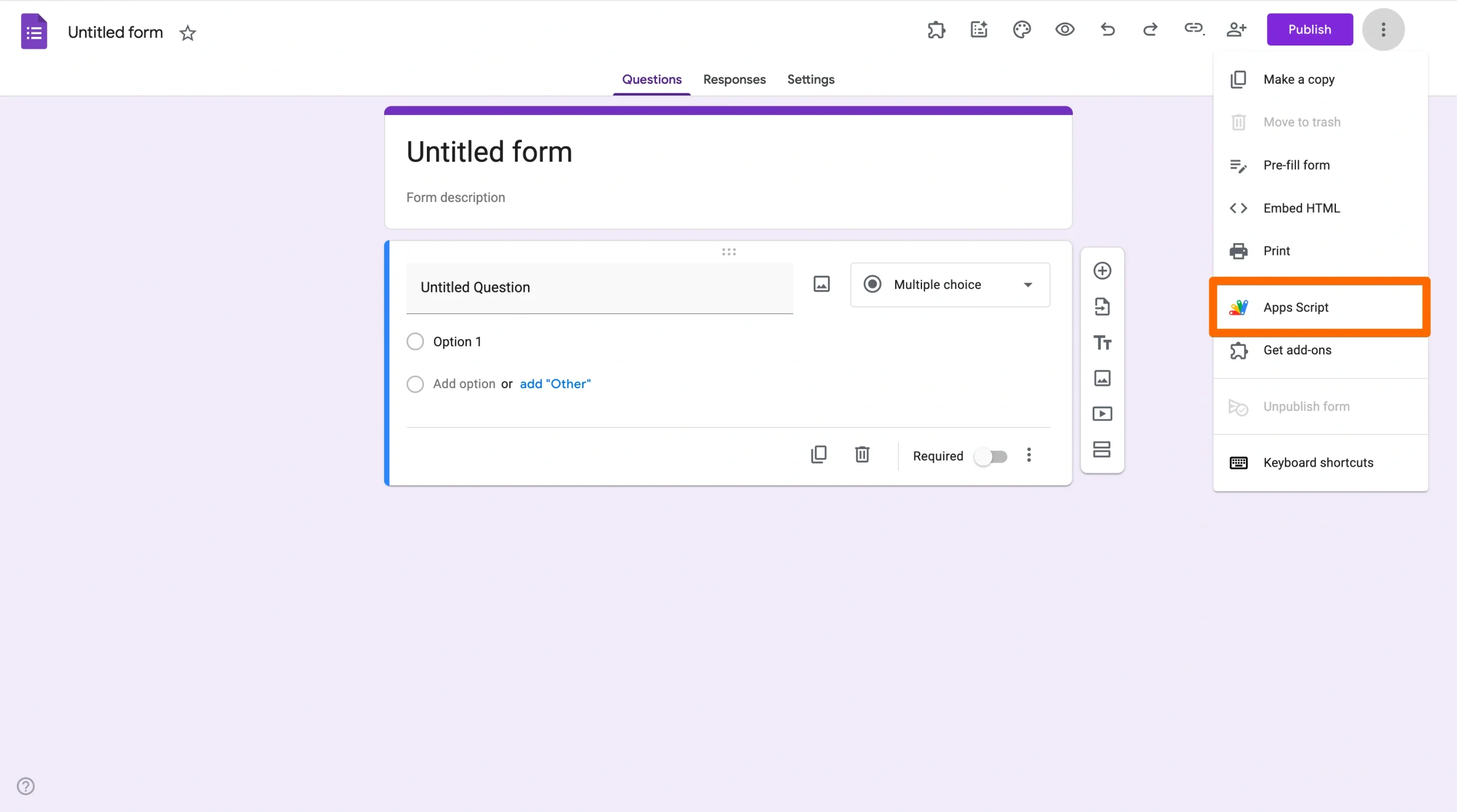
Task: Add an image to Untitled Question
Action: (821, 284)
